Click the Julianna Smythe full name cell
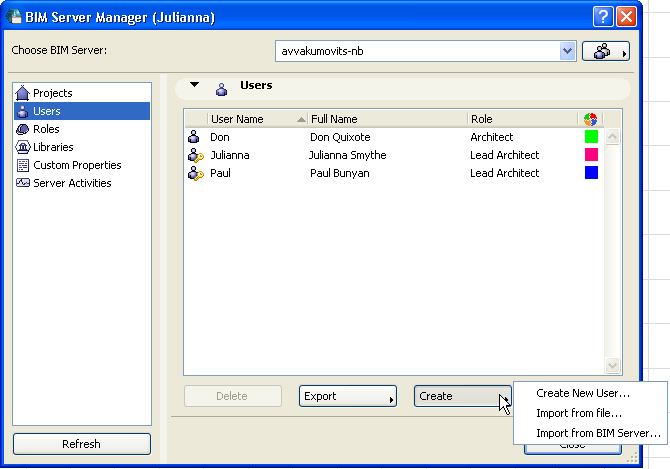 pyautogui.click(x=348, y=155)
